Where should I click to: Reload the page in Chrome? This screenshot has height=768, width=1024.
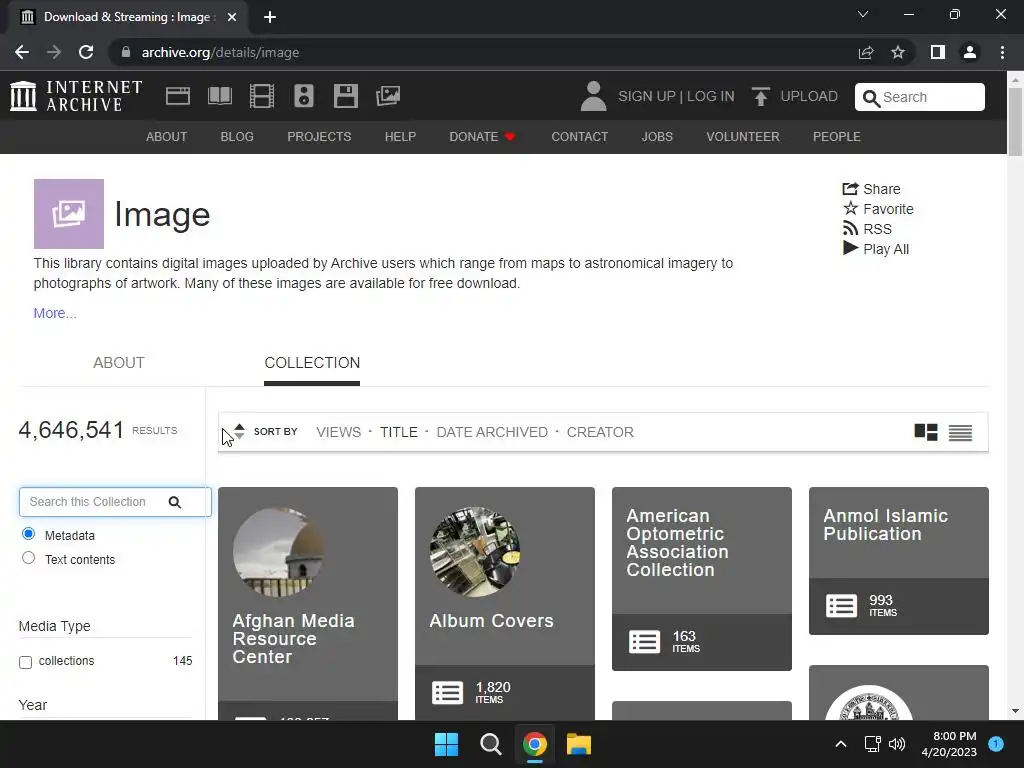(x=86, y=52)
